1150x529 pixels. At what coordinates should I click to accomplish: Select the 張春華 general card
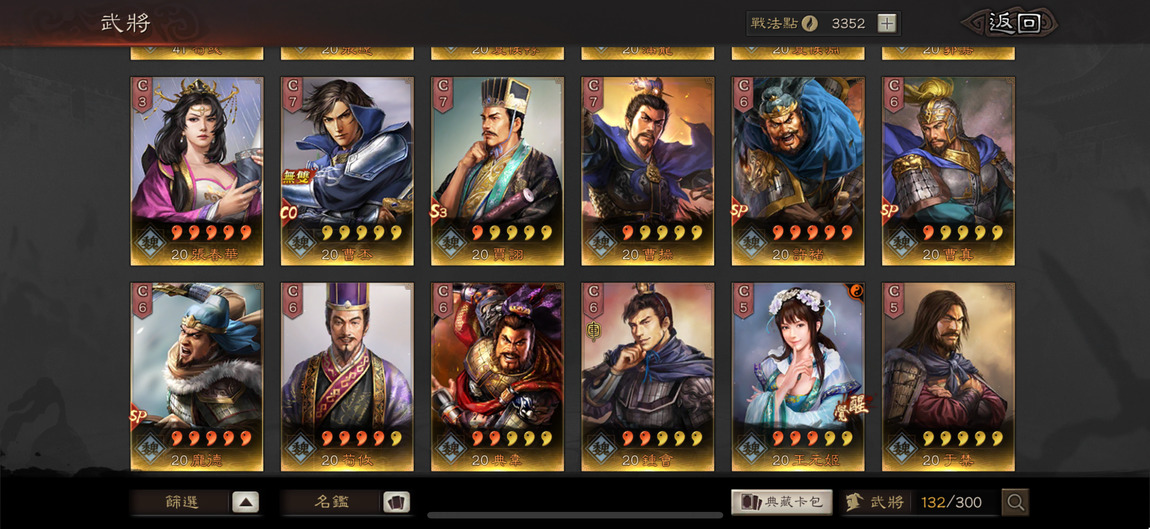197,171
